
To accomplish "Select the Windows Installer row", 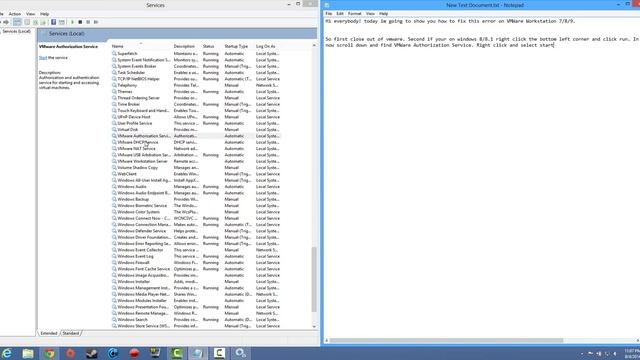I will tap(196, 282).
